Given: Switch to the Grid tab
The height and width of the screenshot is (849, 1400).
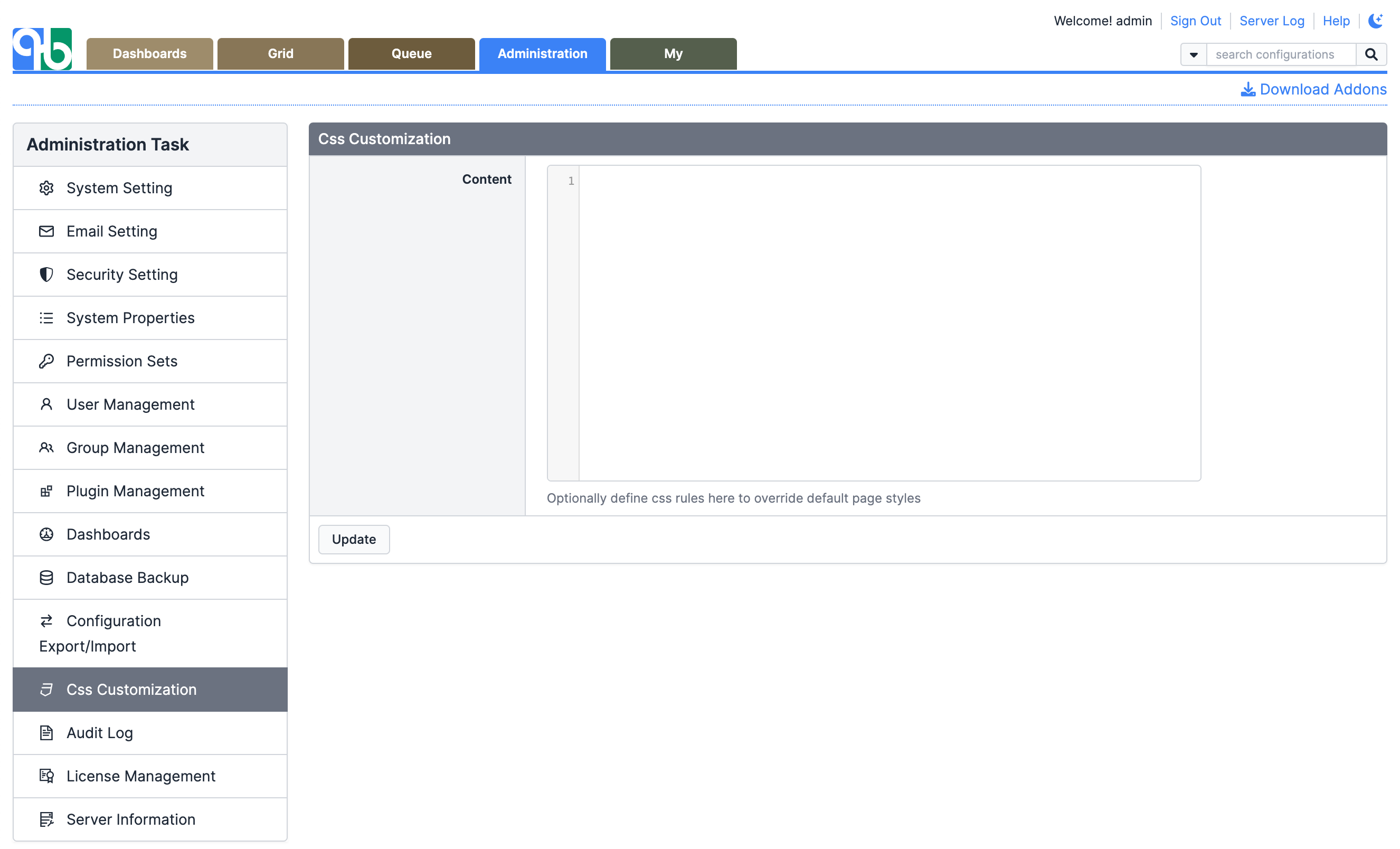Looking at the screenshot, I should [x=280, y=53].
